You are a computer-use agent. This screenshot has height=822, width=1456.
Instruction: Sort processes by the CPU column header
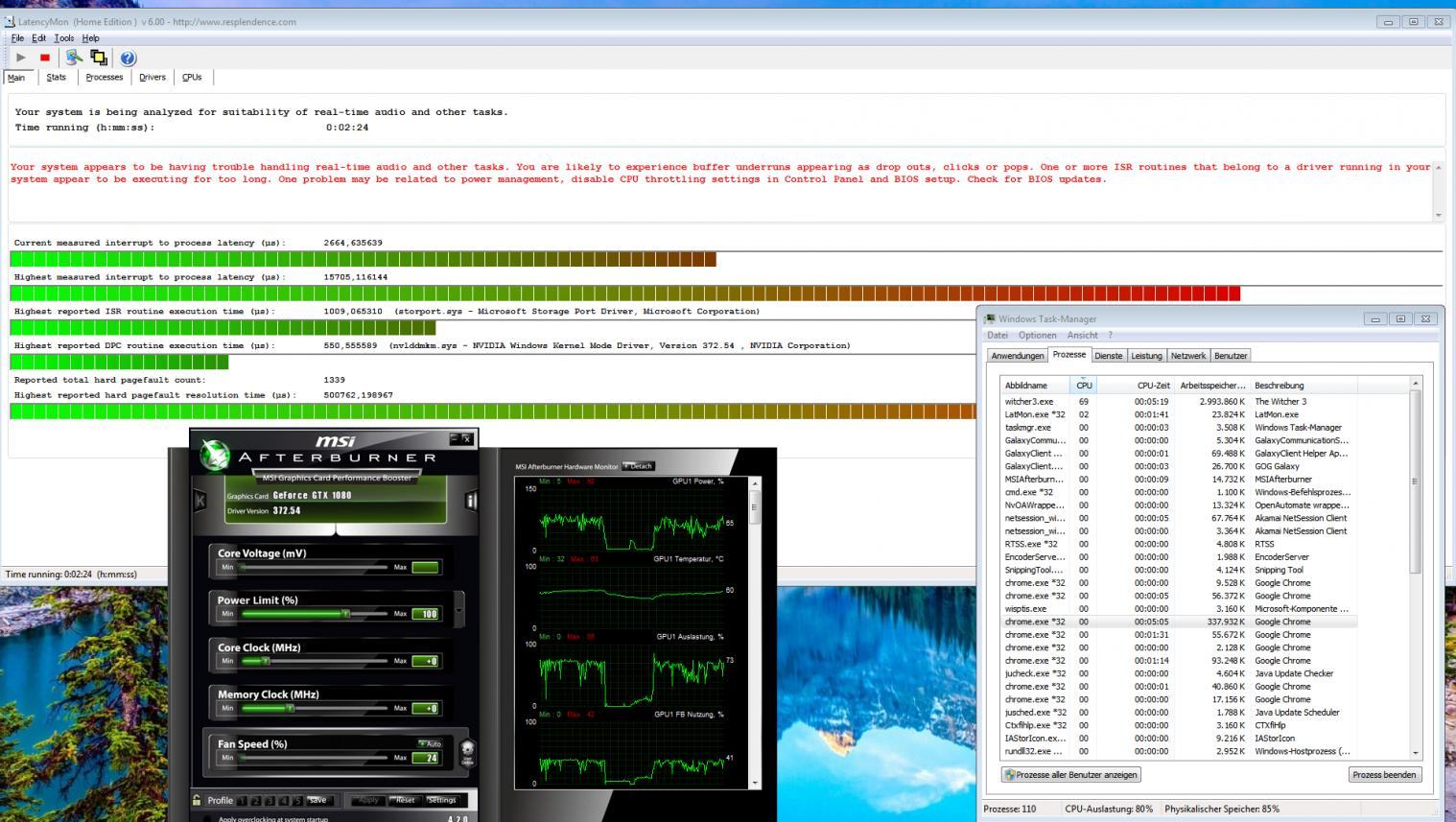[1084, 385]
